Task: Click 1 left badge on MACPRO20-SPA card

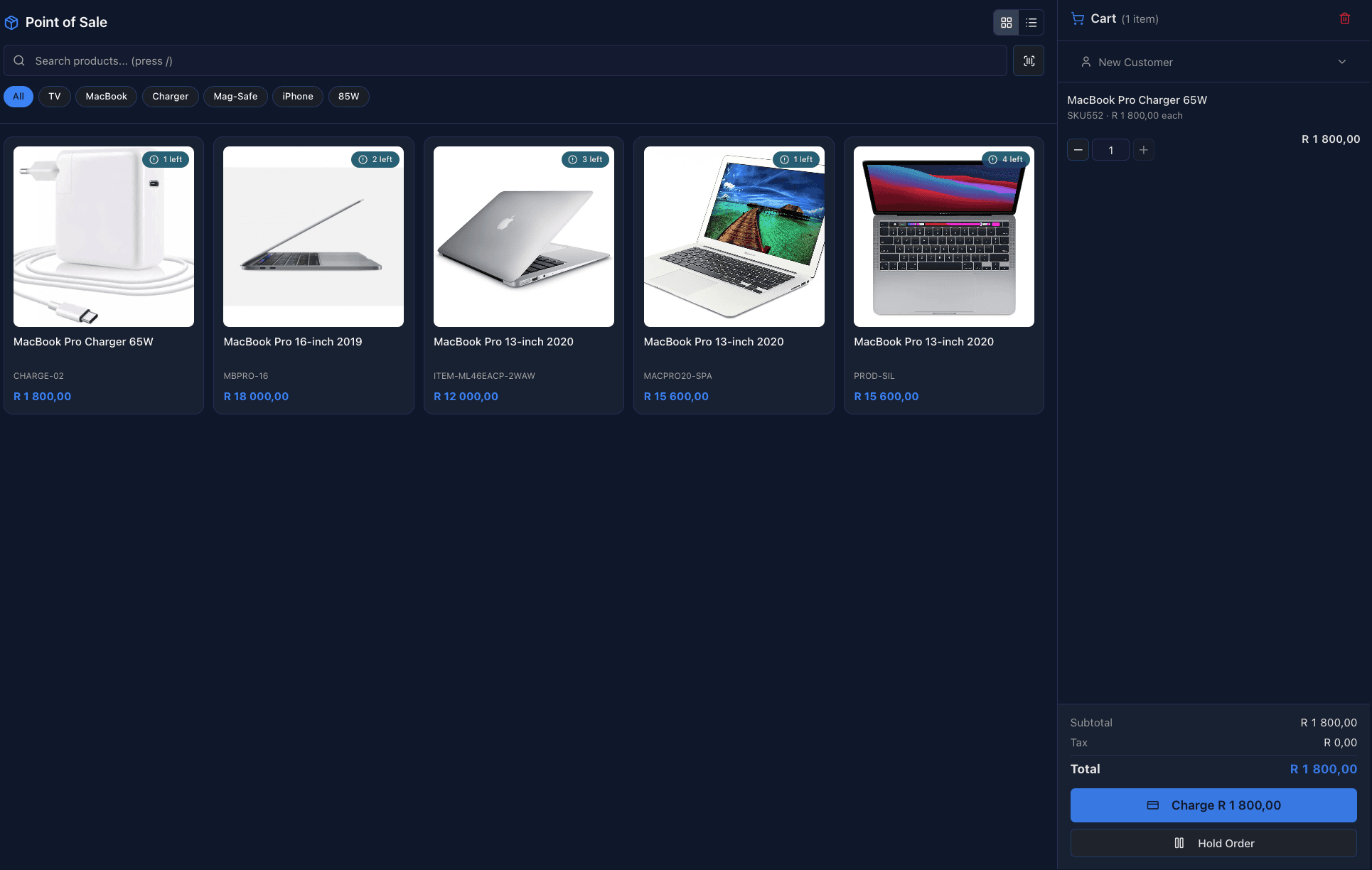Action: point(796,159)
